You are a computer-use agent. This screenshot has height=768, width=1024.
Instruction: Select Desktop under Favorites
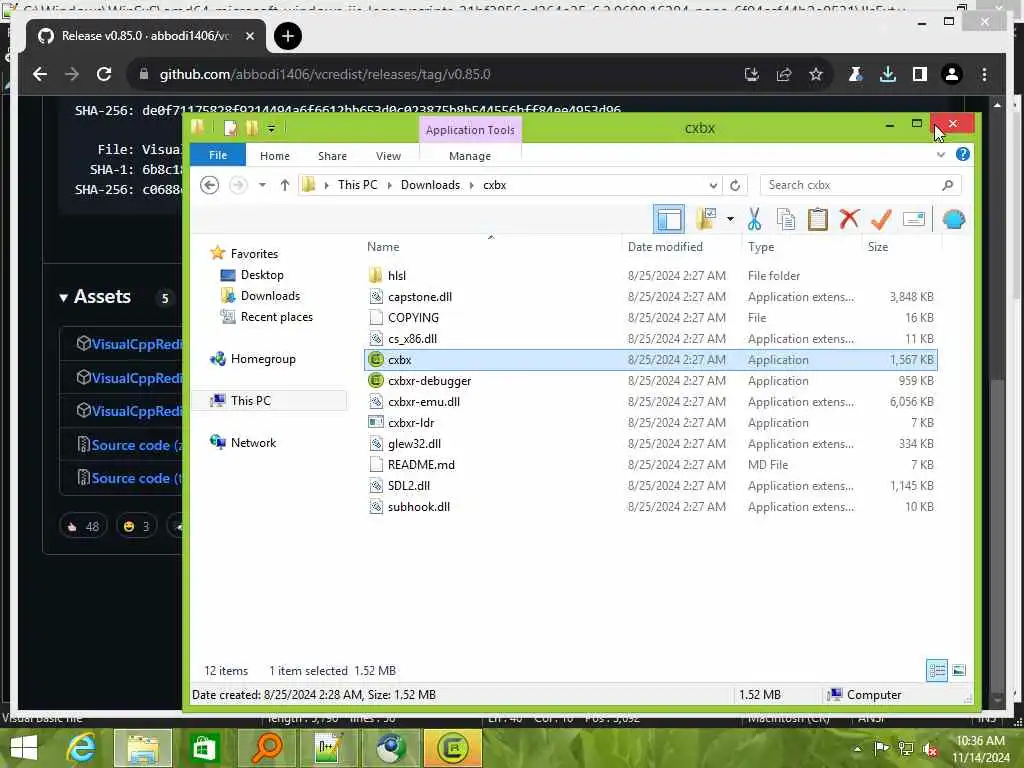(x=262, y=275)
